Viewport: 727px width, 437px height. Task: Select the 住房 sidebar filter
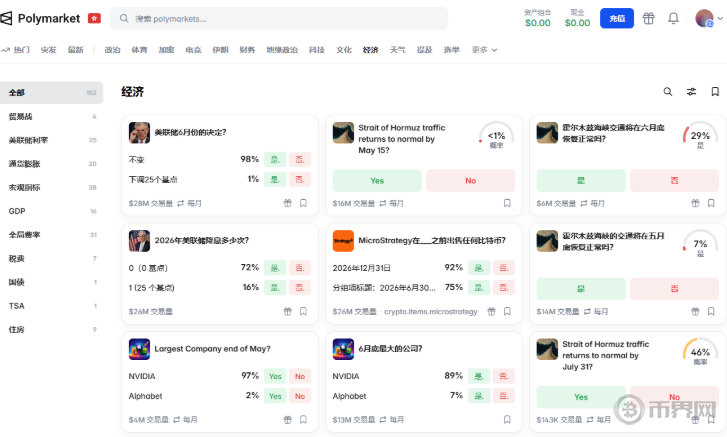pyautogui.click(x=51, y=329)
